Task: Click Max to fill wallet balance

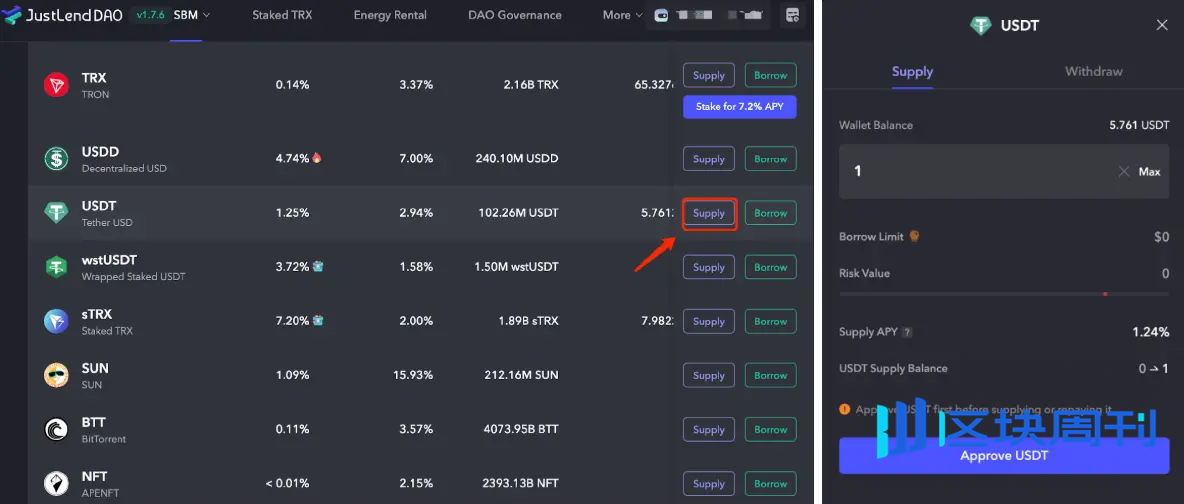Action: 1149,172
